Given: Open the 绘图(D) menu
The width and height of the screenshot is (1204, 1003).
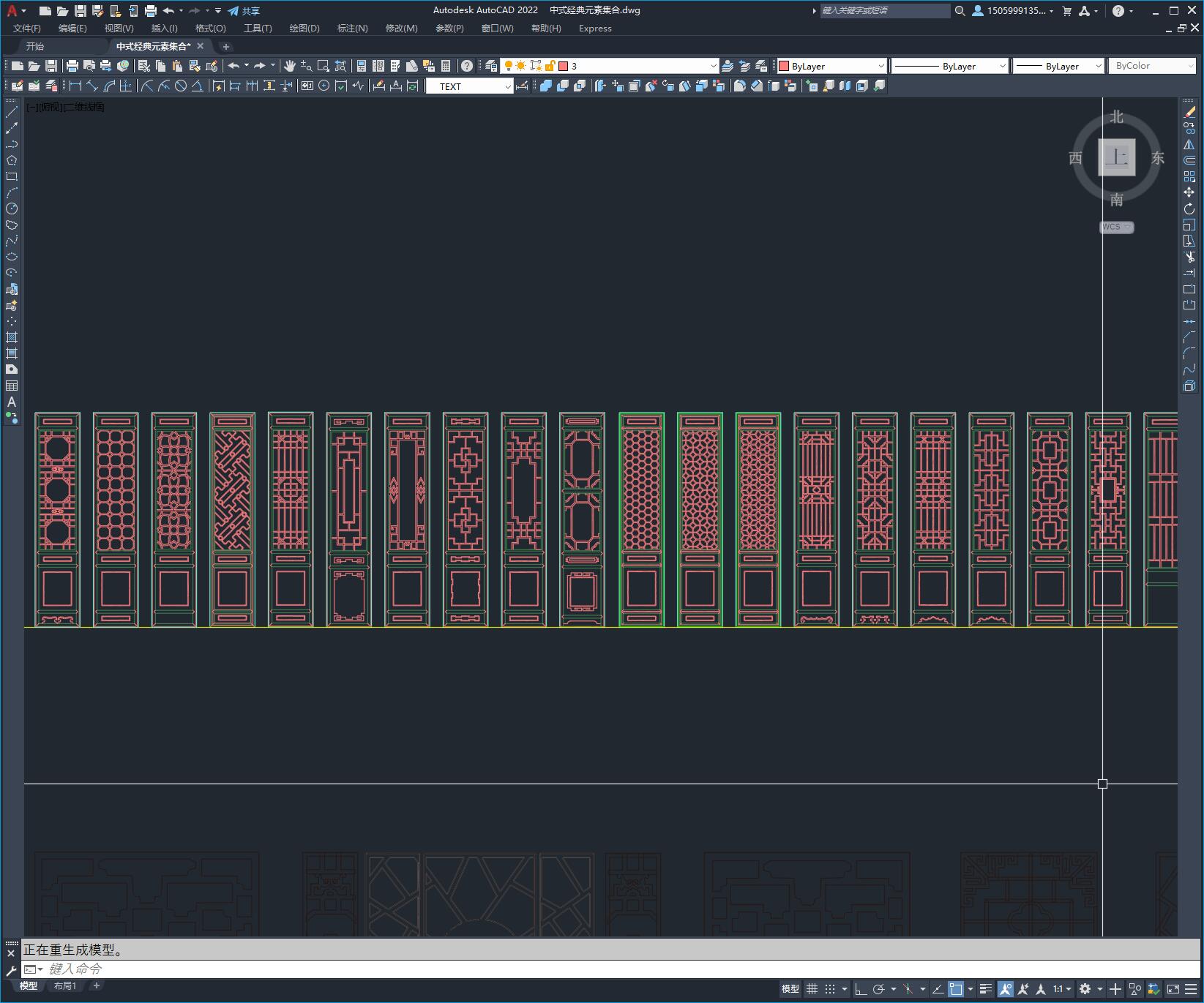Looking at the screenshot, I should click(x=304, y=28).
